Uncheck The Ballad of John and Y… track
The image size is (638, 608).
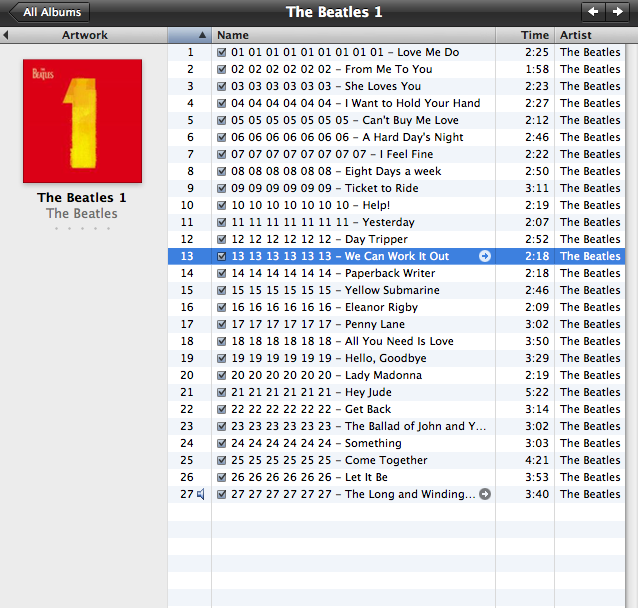point(221,426)
